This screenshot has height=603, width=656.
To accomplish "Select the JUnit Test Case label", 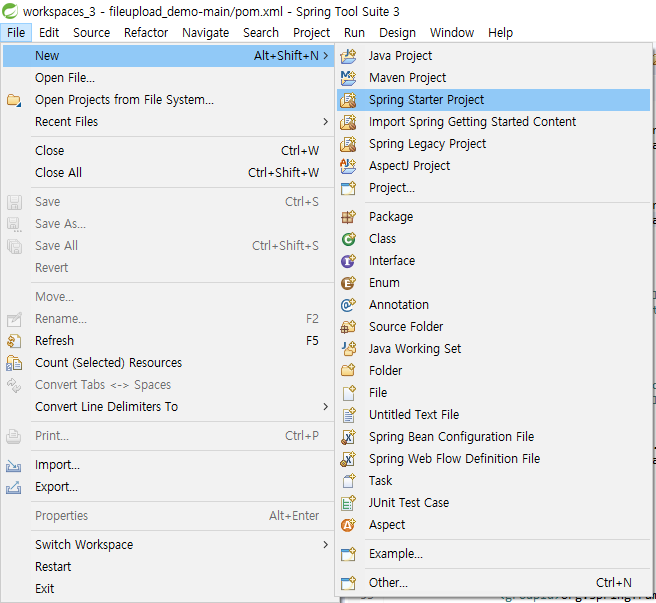I will [x=409, y=503].
